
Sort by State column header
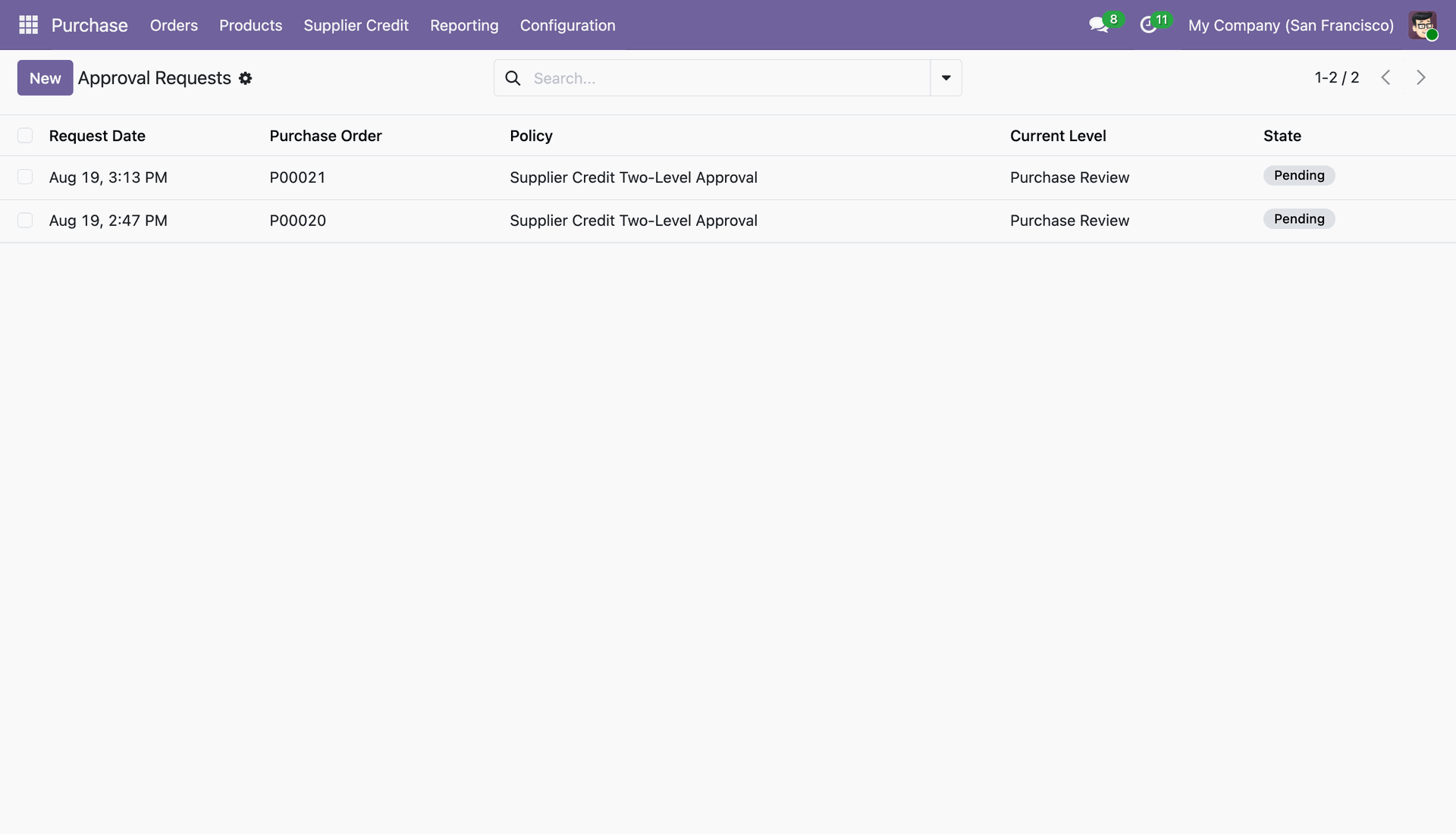coord(1282,136)
